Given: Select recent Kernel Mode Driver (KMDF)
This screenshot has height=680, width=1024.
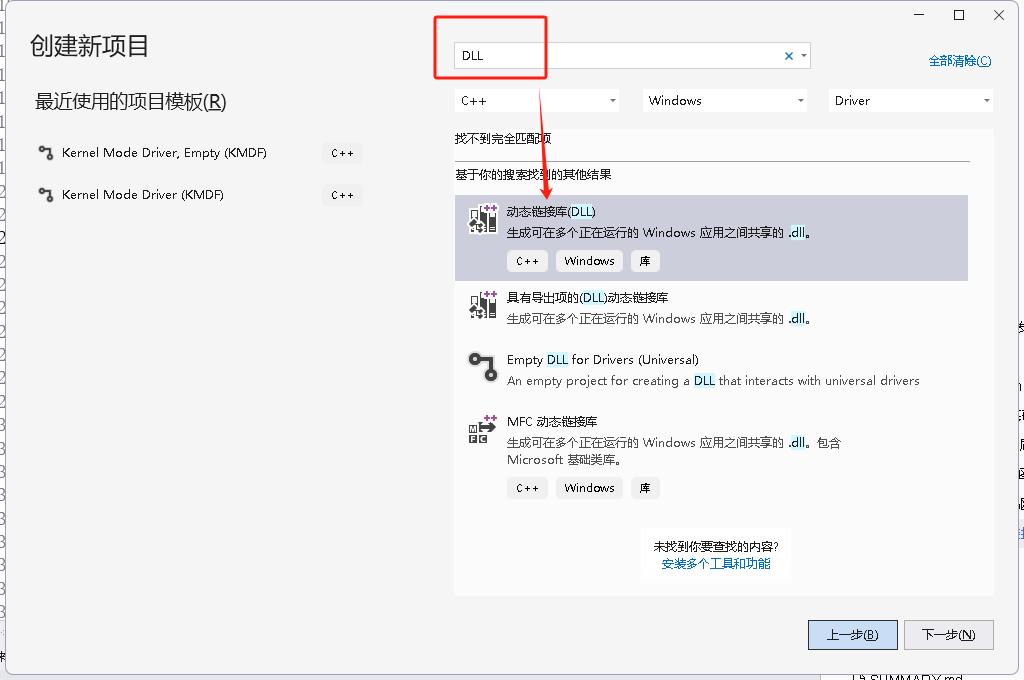Looking at the screenshot, I should [x=142, y=195].
